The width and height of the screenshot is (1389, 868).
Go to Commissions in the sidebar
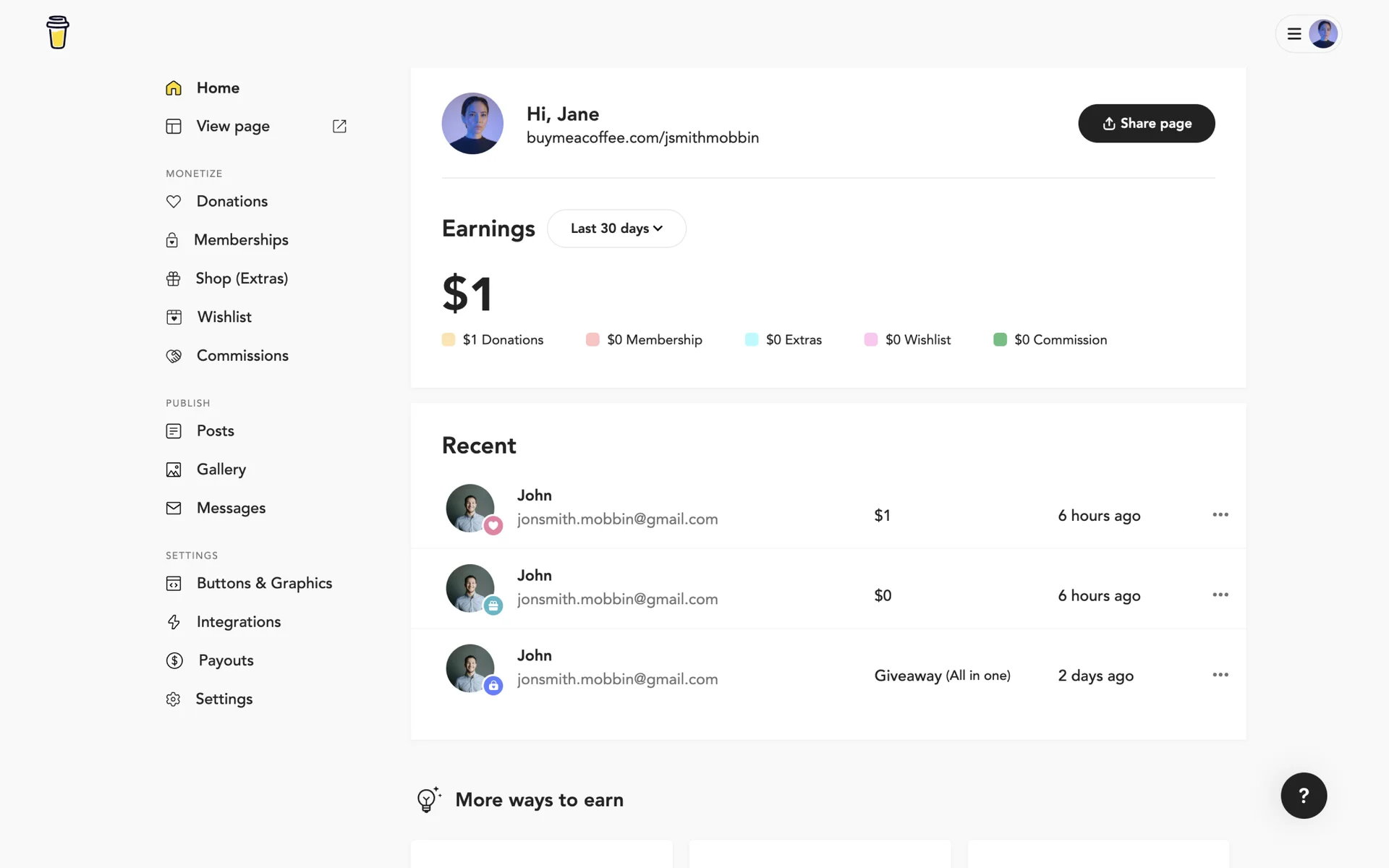[242, 356]
